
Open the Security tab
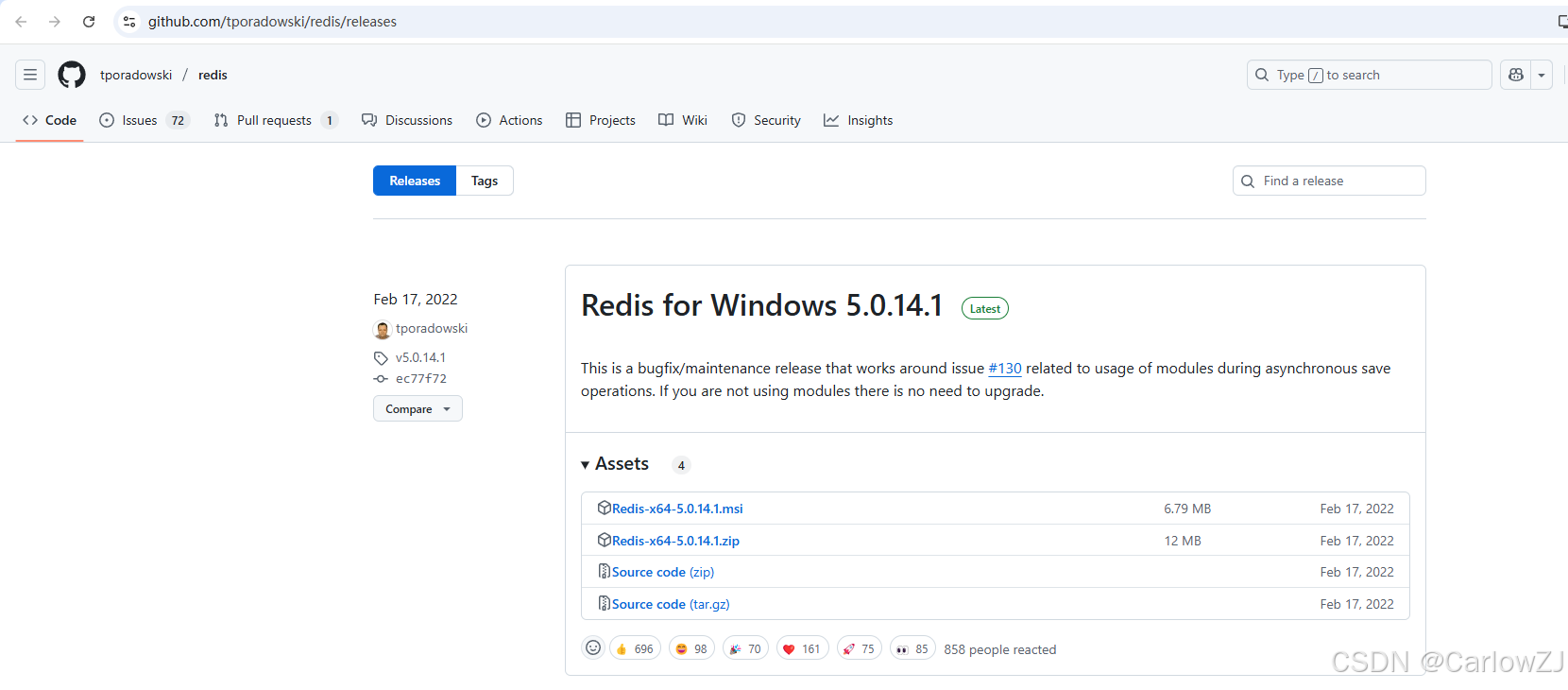pyautogui.click(x=766, y=120)
